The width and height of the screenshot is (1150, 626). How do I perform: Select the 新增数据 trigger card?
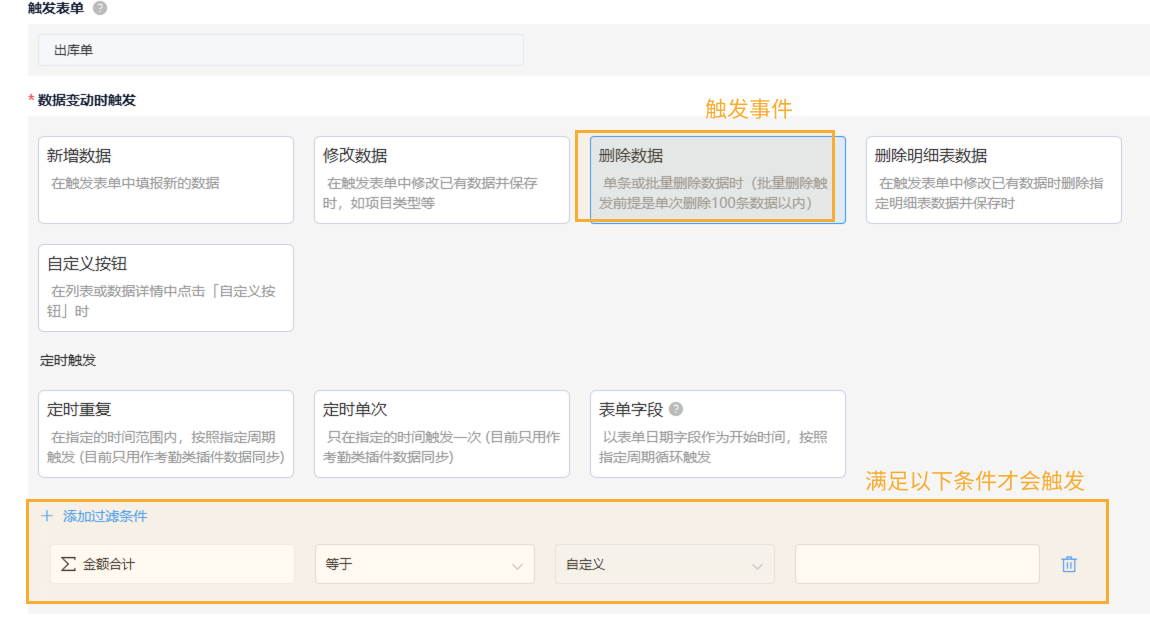click(x=166, y=180)
